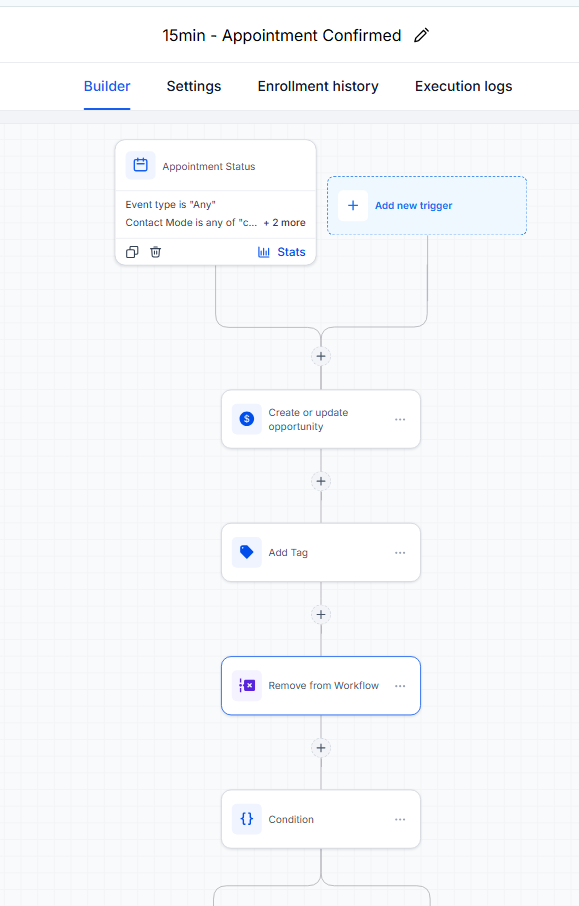
Task: Click the Remove from Workflow step icon
Action: click(247, 685)
